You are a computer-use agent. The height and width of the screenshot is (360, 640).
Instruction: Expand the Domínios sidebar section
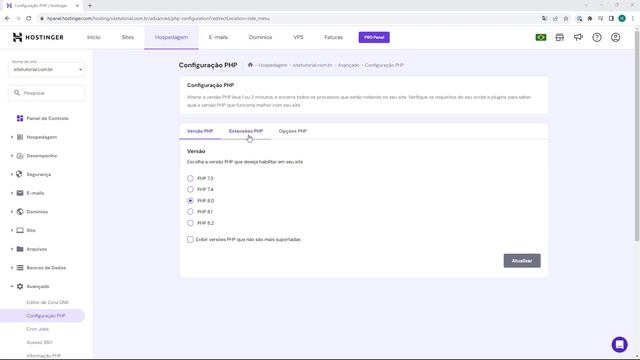(11, 212)
